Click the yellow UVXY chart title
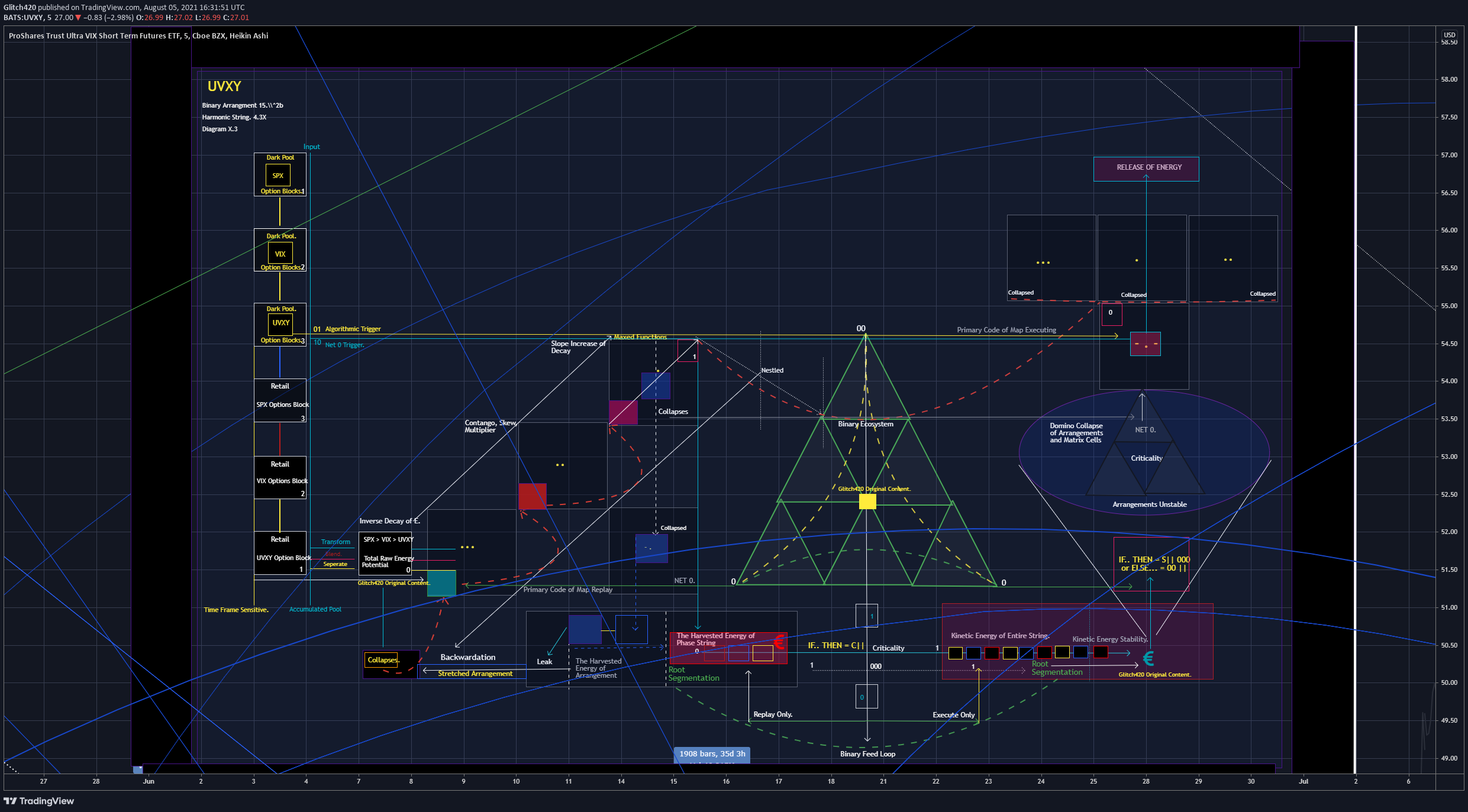 tap(224, 86)
